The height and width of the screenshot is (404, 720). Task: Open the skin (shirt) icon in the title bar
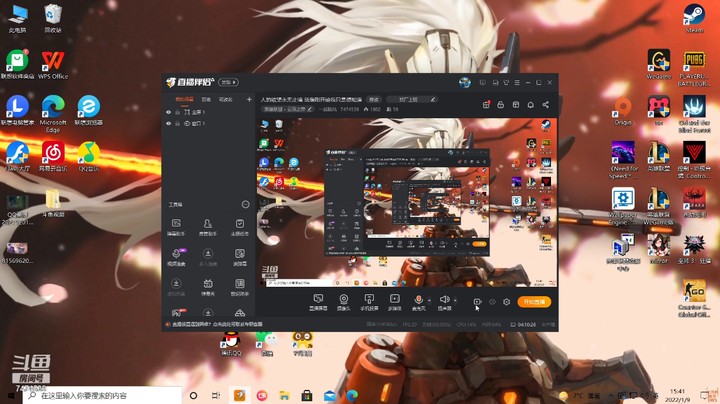(x=506, y=83)
